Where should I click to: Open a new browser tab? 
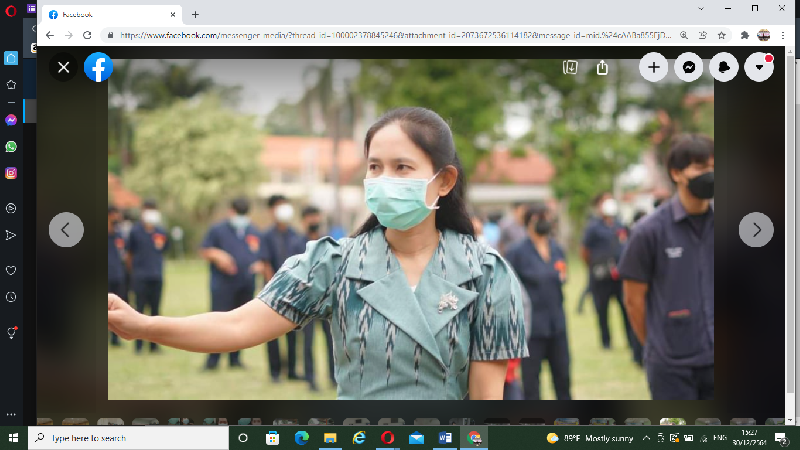pyautogui.click(x=195, y=15)
